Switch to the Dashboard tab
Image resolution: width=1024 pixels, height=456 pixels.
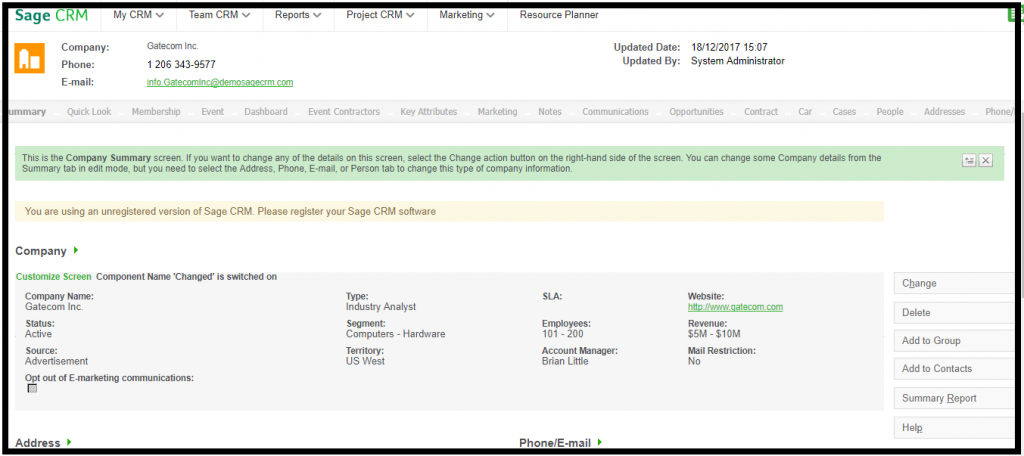click(266, 112)
